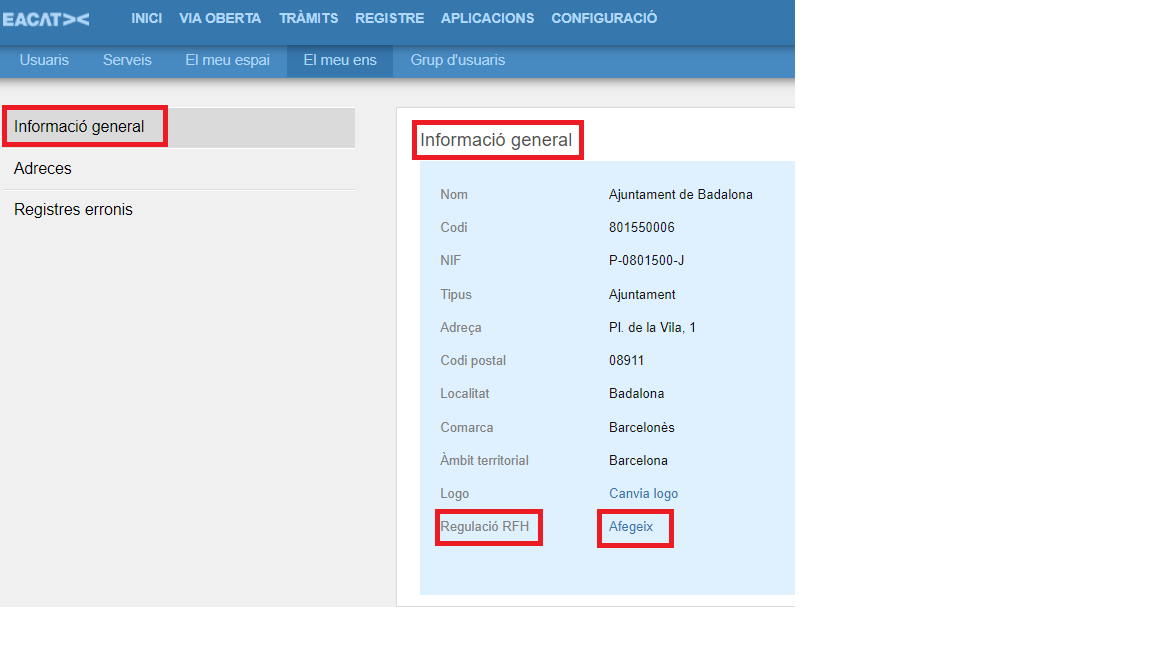This screenshot has height=648, width=1152.
Task: Open the TRÀMITS menu item
Action: 308,18
